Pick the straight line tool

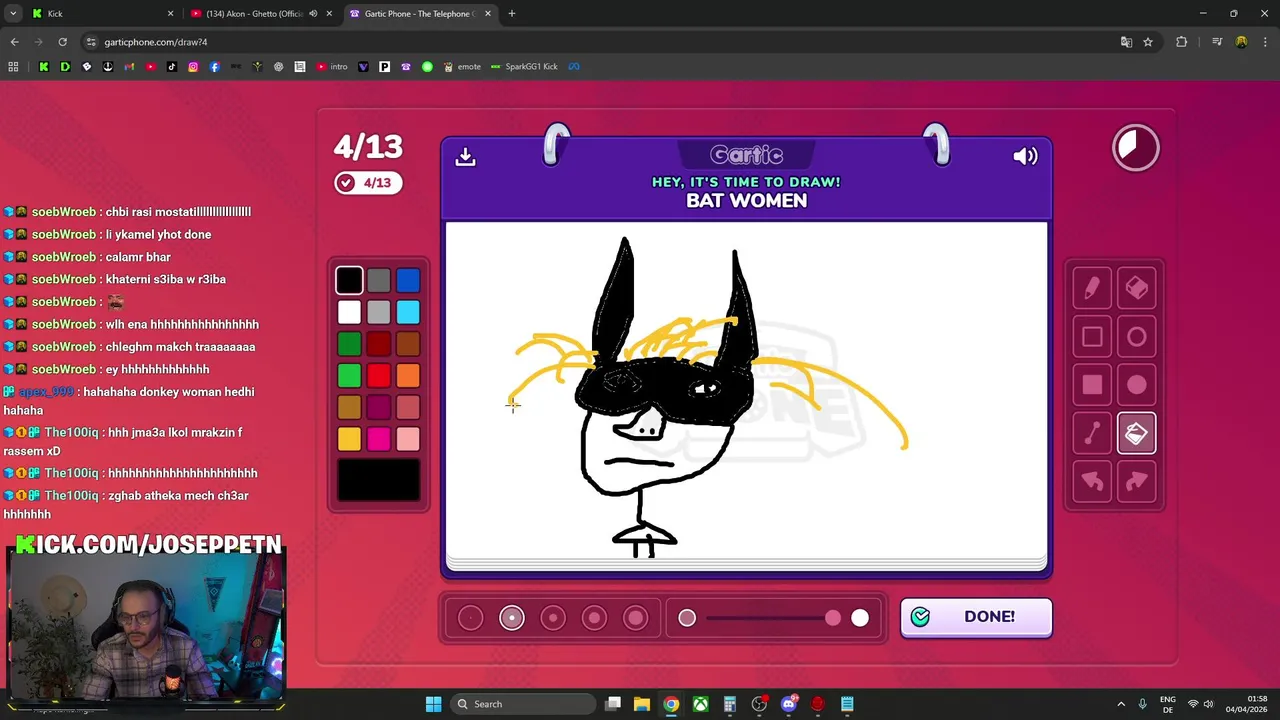[x=1092, y=433]
